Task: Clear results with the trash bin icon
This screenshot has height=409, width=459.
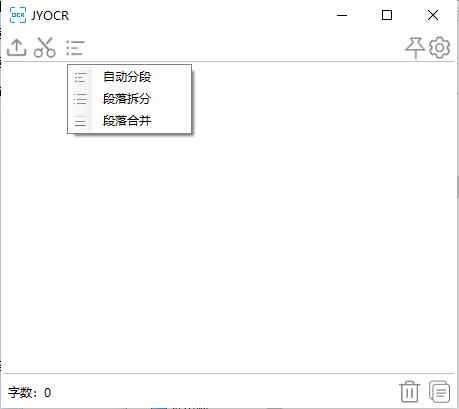Action: [x=409, y=392]
